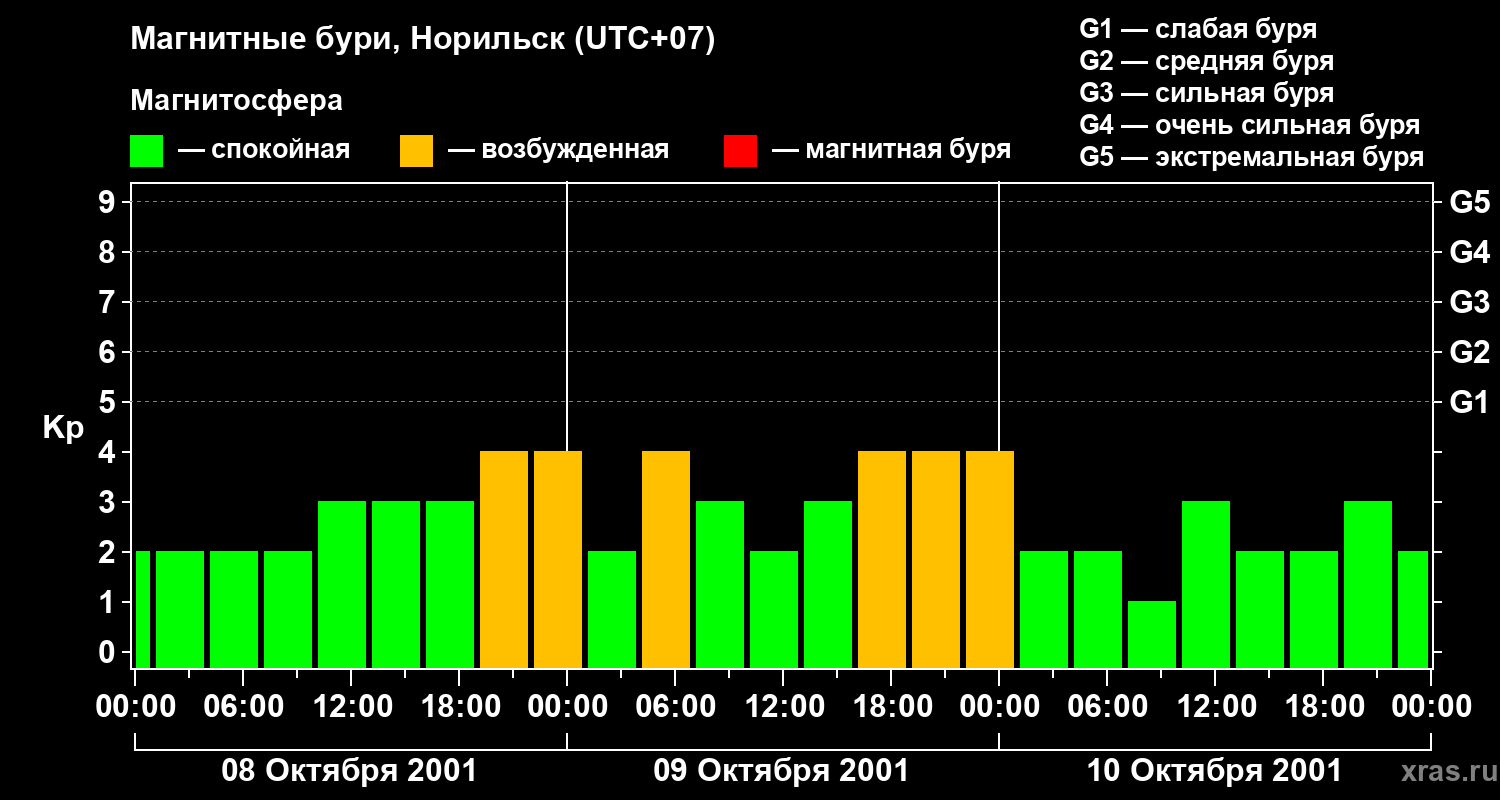Viewport: 1500px width, 800px height.
Task: Click the orange bar near 06:00 on 09 October
Action: point(666,559)
